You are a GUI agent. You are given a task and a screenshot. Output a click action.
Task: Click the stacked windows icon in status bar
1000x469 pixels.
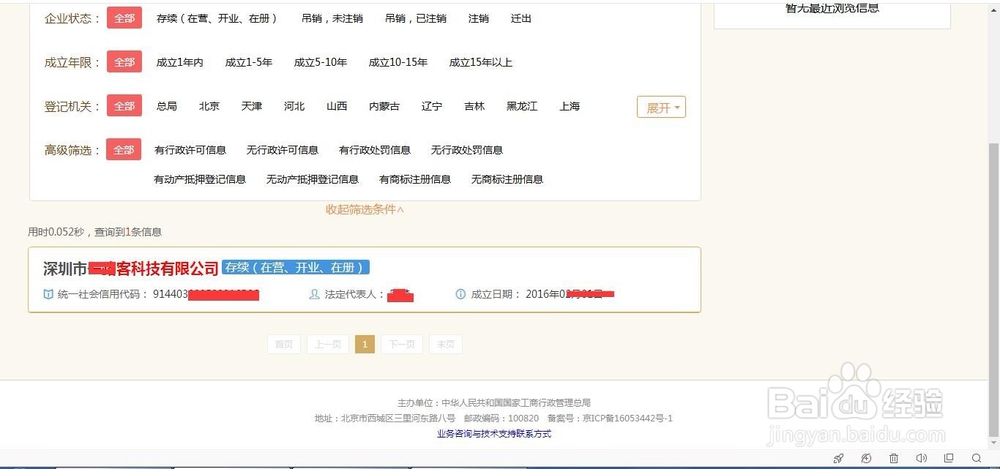pyautogui.click(x=948, y=458)
